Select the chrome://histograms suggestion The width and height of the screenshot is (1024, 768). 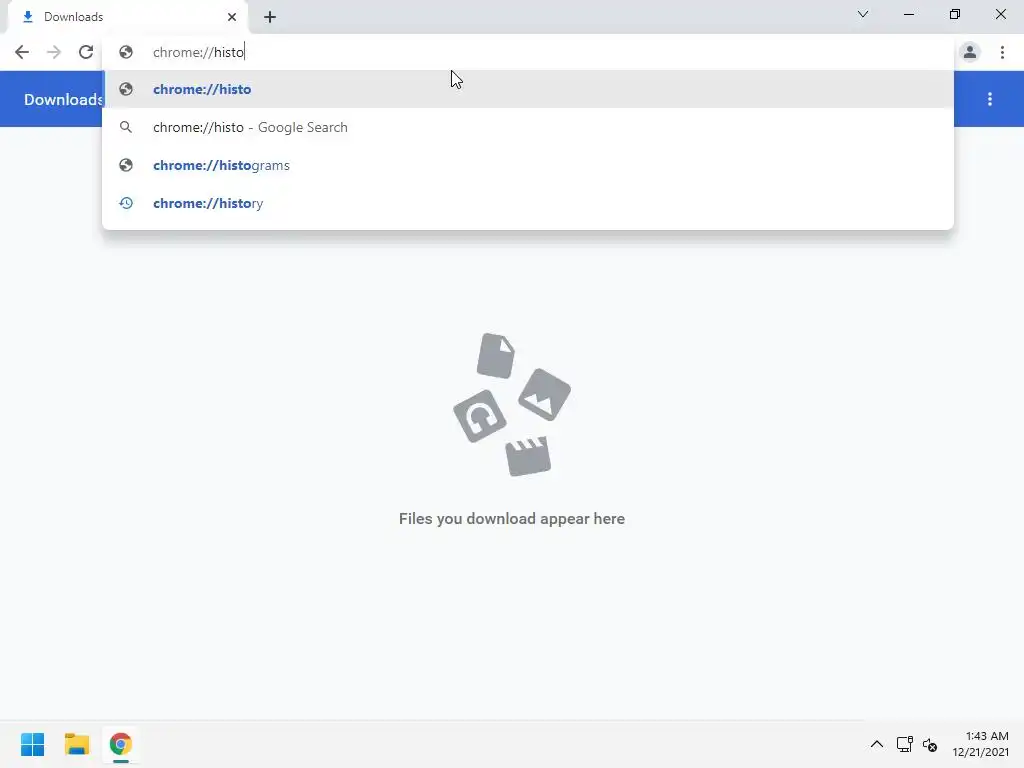pos(528,165)
